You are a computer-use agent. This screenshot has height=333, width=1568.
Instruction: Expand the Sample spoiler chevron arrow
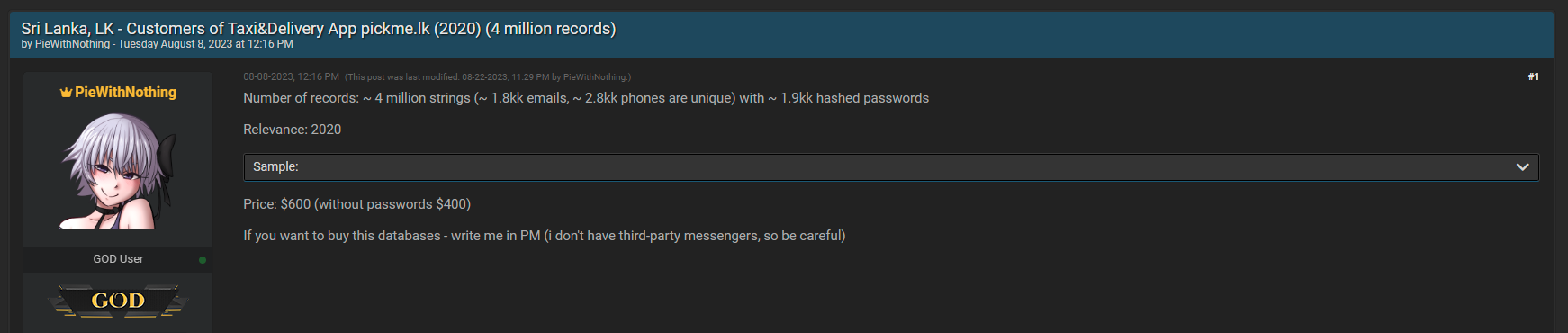coord(1523,166)
